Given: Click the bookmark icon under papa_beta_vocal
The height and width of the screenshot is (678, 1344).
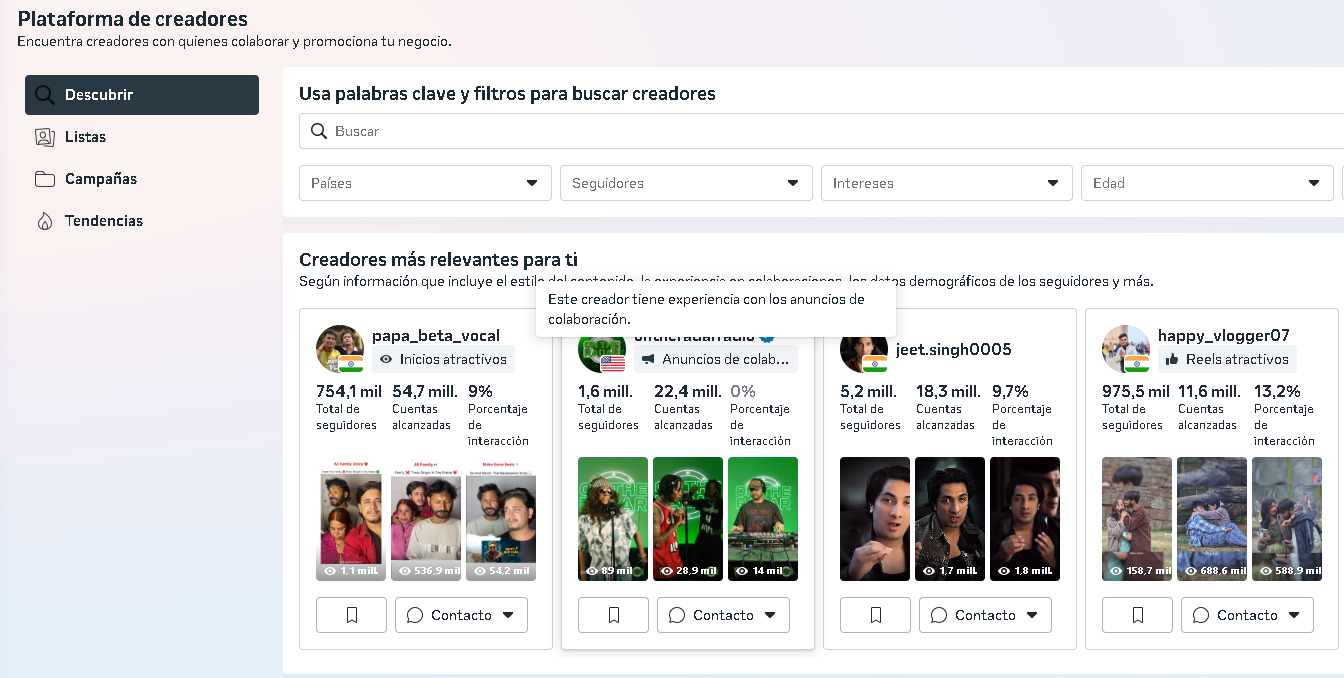Looking at the screenshot, I should tap(351, 615).
